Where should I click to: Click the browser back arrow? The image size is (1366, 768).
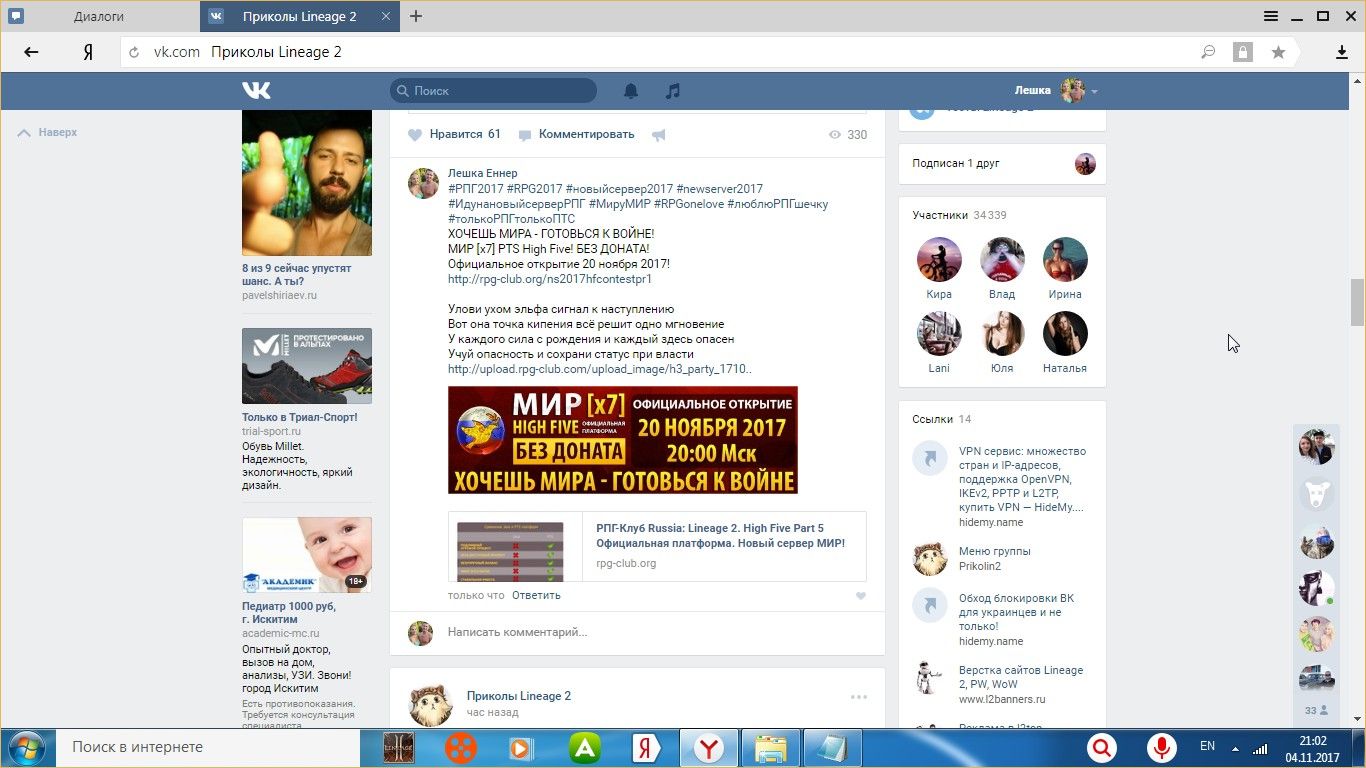point(31,52)
